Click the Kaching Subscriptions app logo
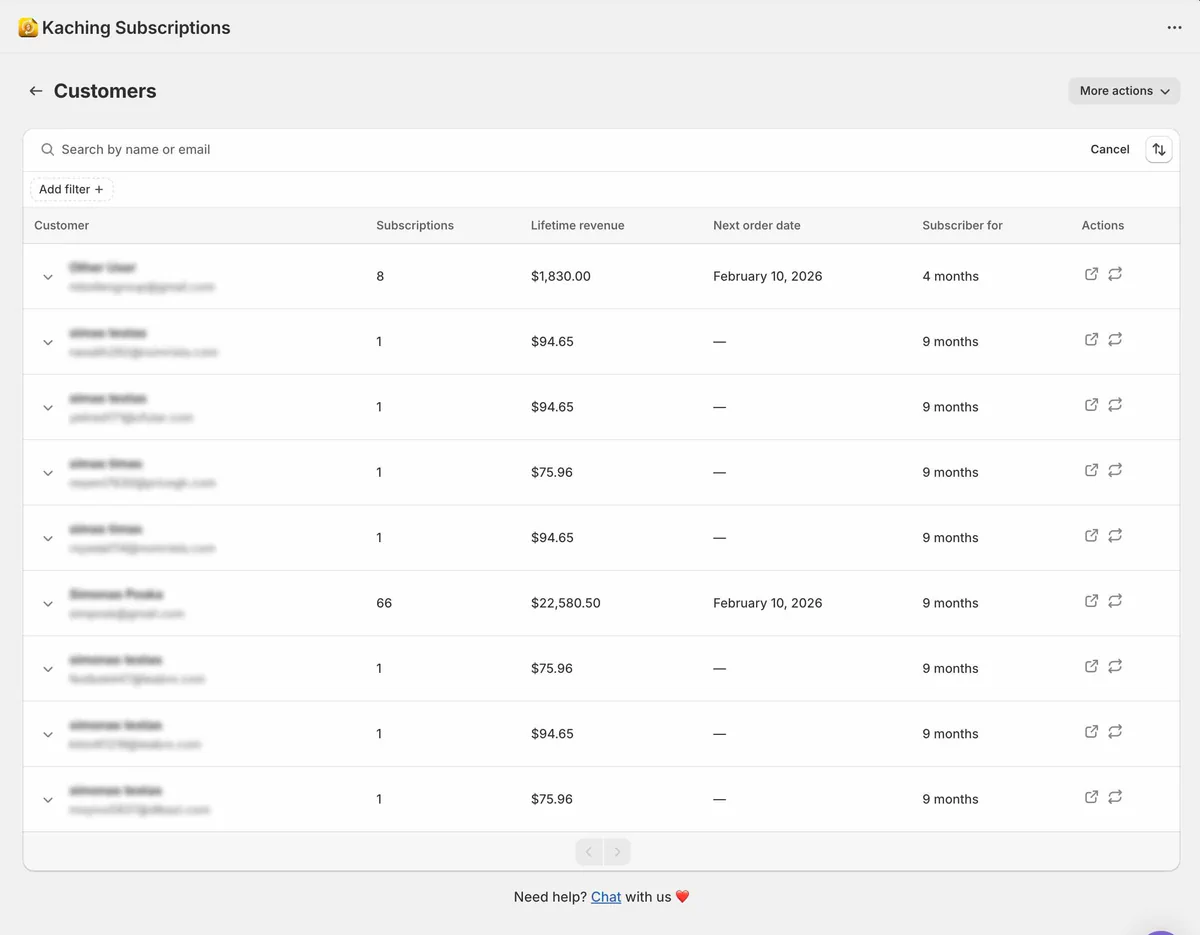The width and height of the screenshot is (1200, 935). pos(28,28)
